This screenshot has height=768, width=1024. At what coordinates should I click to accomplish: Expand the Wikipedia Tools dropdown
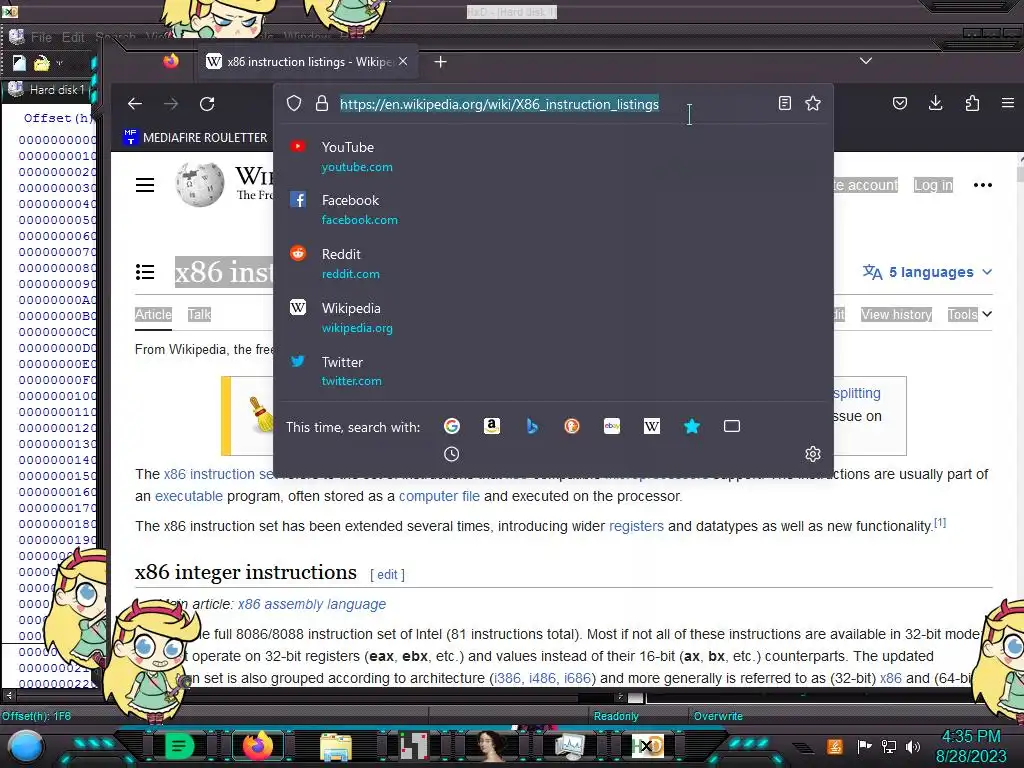point(970,314)
